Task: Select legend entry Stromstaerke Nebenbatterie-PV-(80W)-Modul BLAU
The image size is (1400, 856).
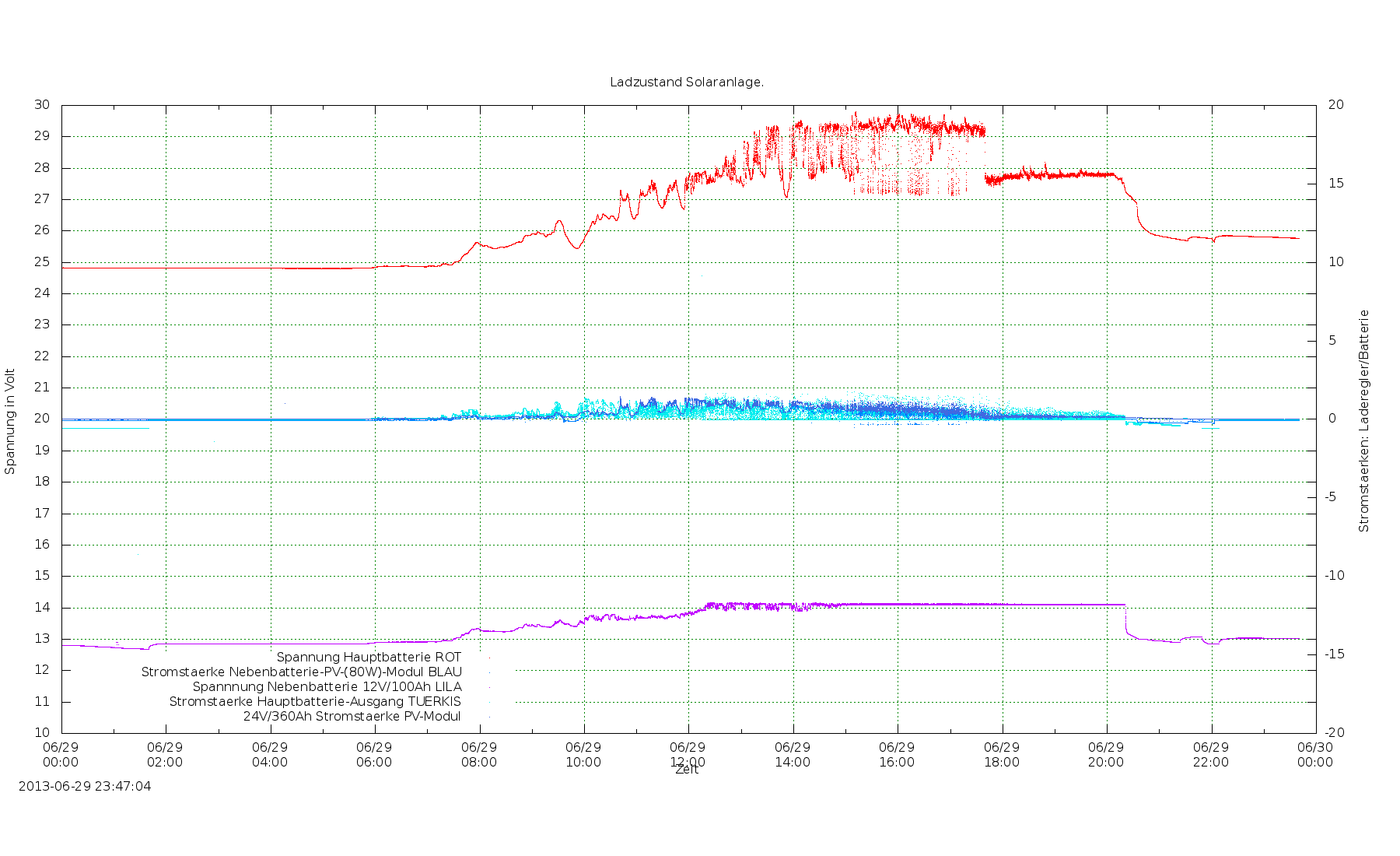Action: pos(301,672)
